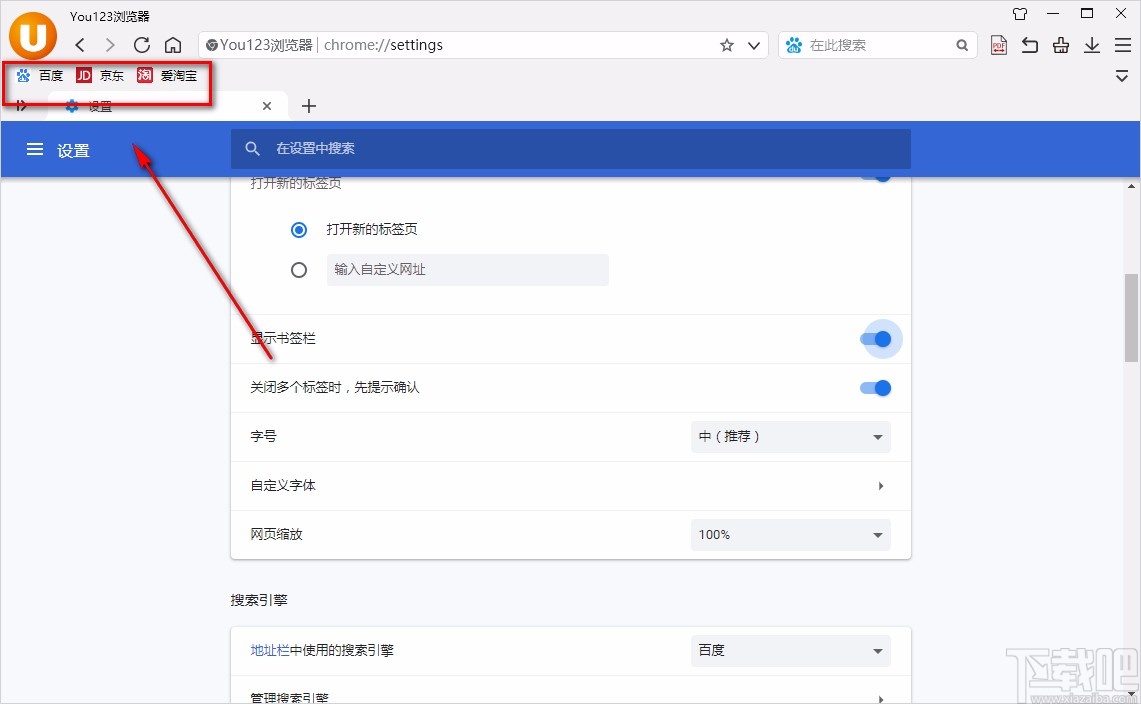Change 地址栏 search engine via 百度 dropdown
Viewport: 1141px width, 704px height.
click(789, 650)
